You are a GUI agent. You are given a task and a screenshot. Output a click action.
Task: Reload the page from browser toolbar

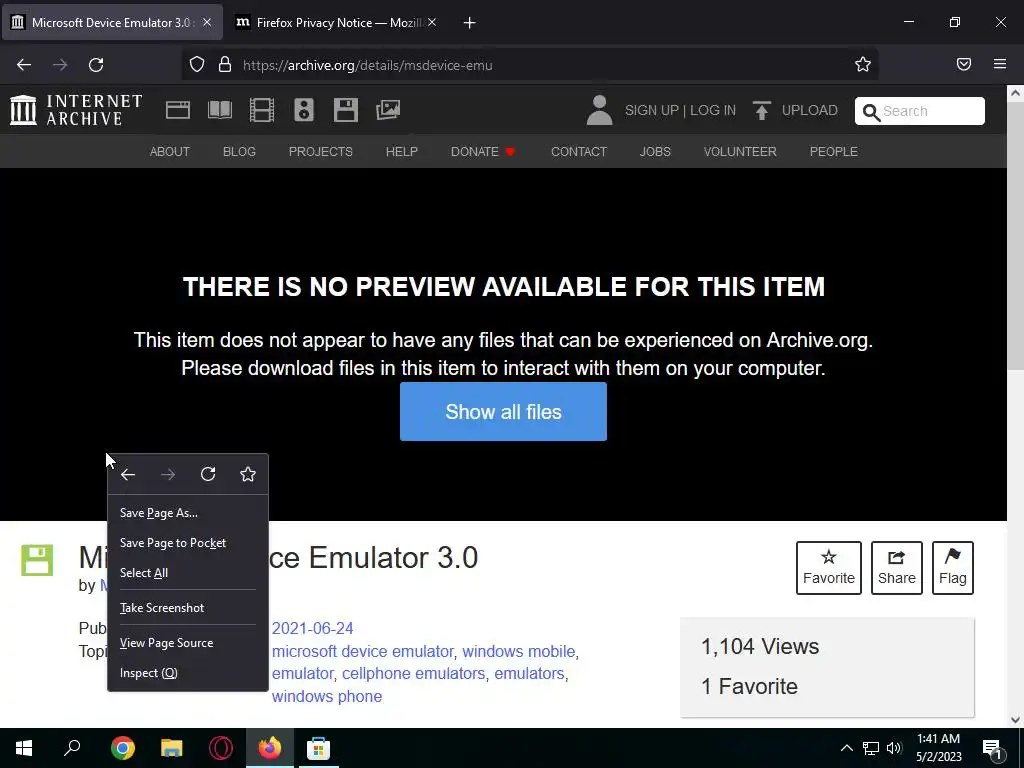point(96,65)
